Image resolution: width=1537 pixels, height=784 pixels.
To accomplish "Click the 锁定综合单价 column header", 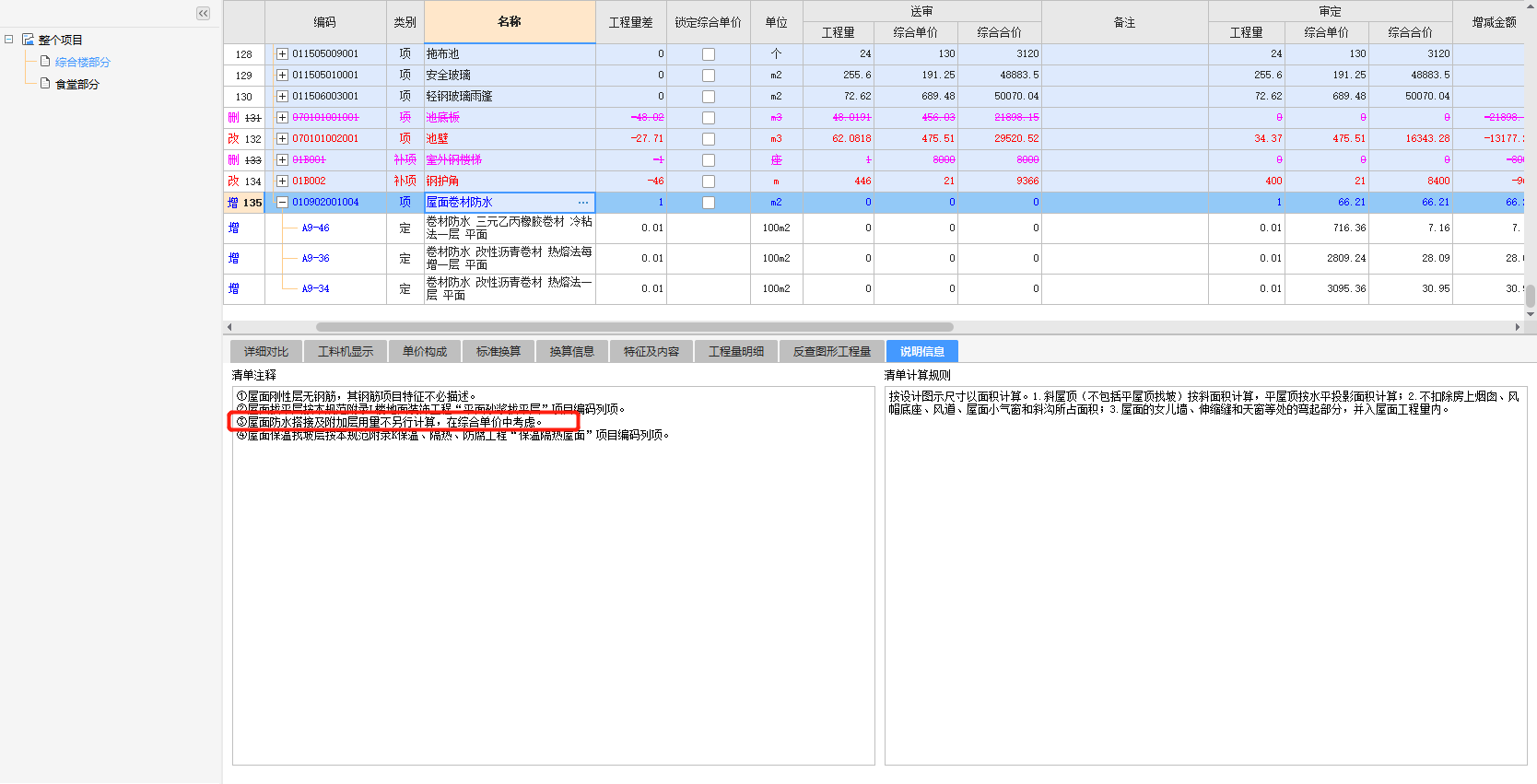I will 709,21.
